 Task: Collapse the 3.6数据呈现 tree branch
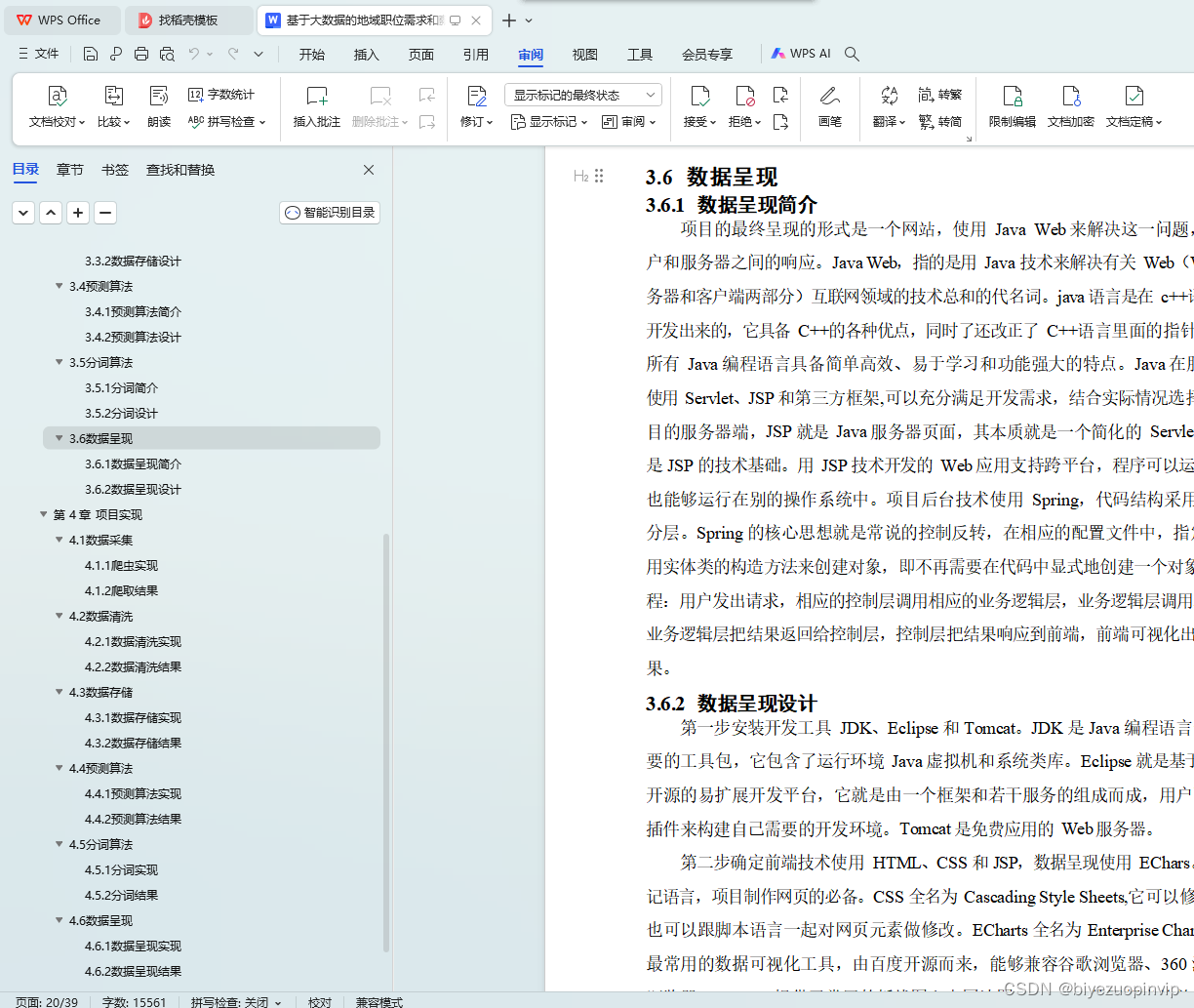[x=59, y=438]
